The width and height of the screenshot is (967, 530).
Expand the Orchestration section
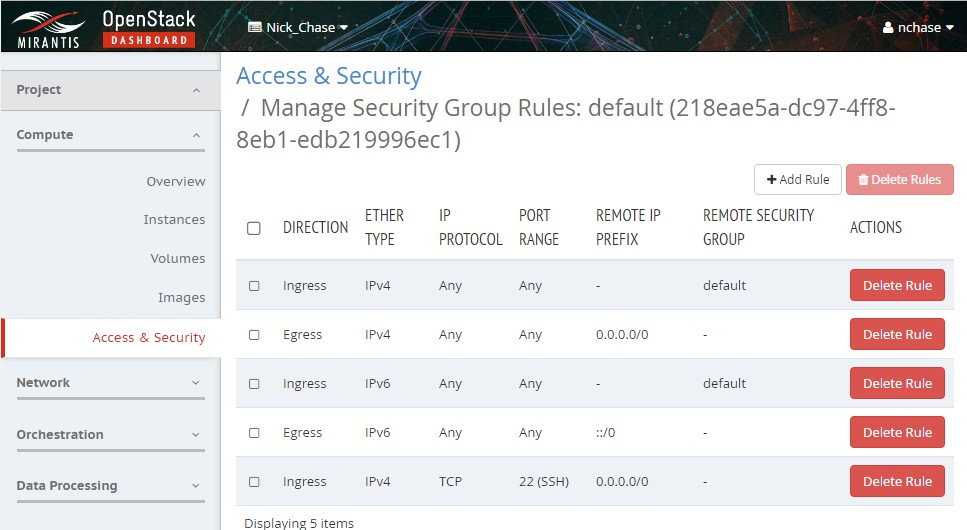click(110, 435)
